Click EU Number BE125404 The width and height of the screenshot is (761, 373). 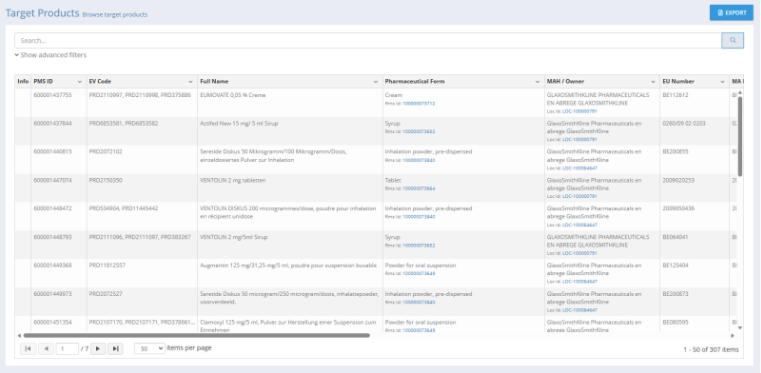click(676, 266)
